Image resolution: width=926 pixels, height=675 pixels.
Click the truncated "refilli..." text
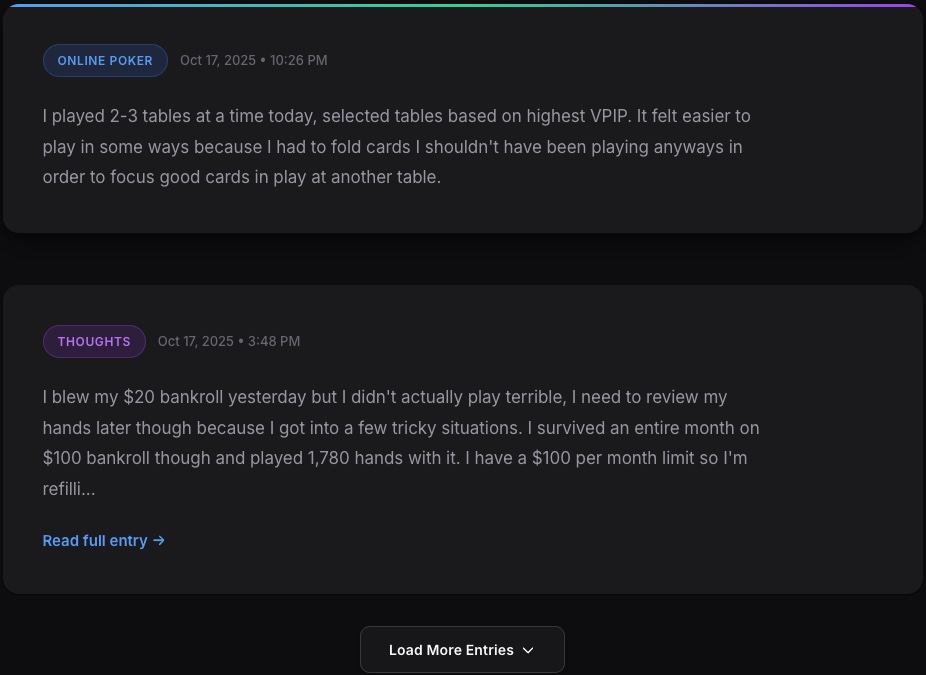[69, 489]
